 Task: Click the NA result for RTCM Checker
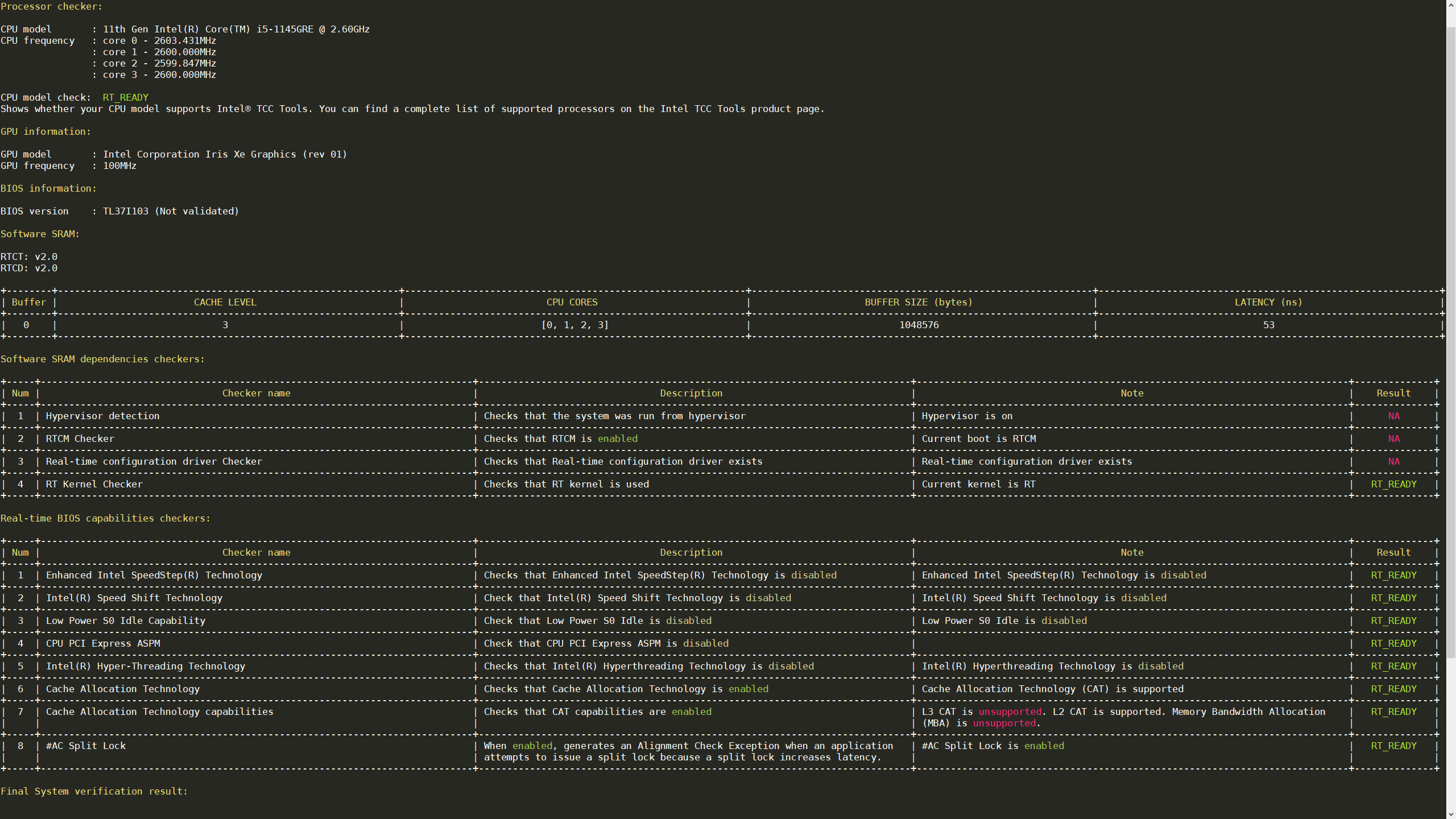(1393, 439)
